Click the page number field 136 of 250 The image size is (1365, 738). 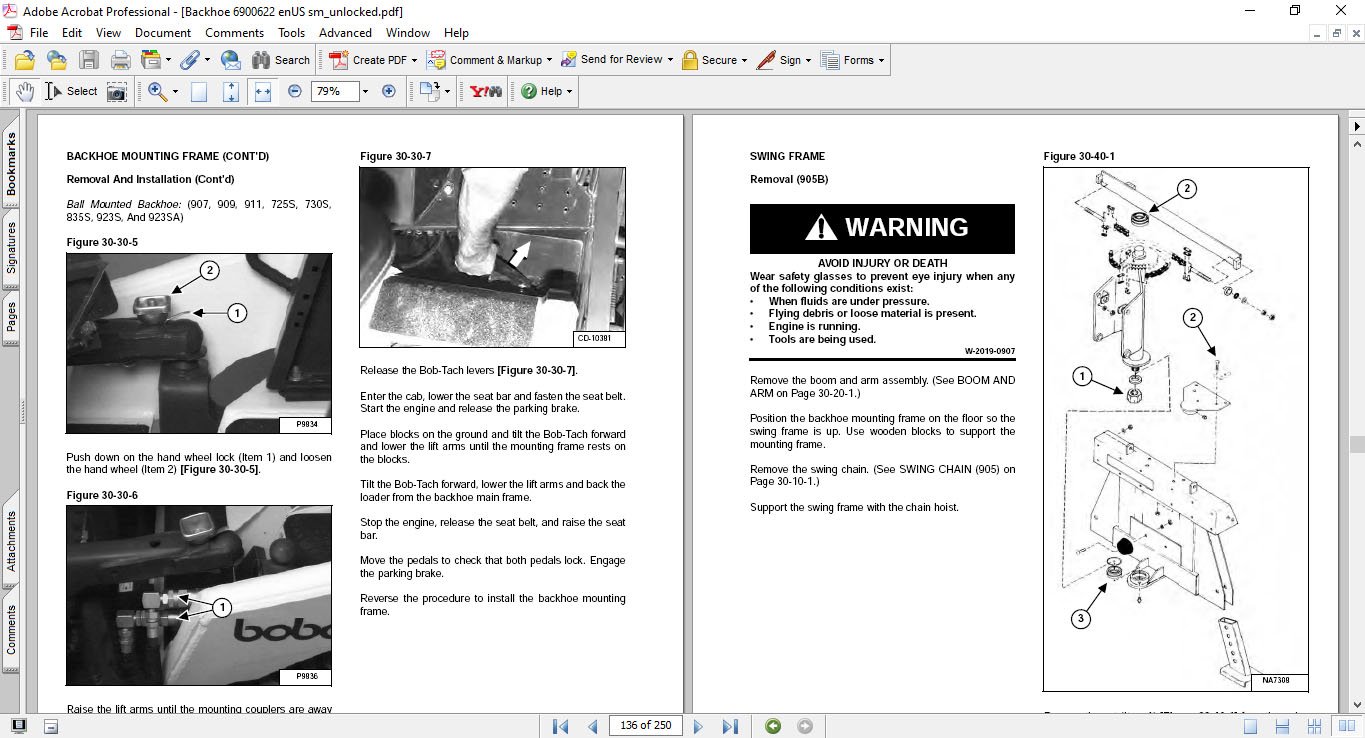click(x=645, y=726)
